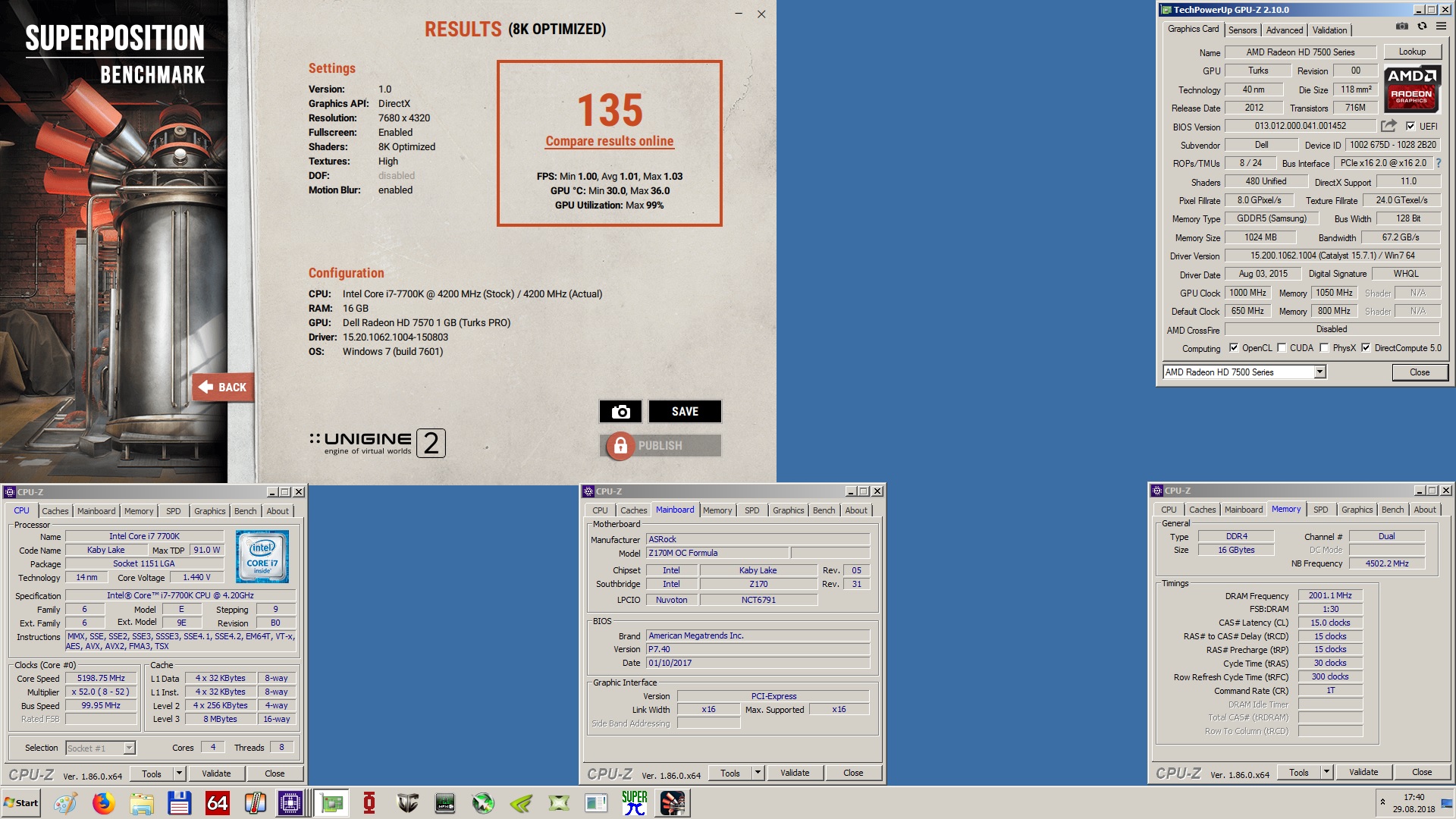This screenshot has height=819, width=1456.
Task: Click the GPU-Z refresh arrows icon
Action: point(1422,26)
